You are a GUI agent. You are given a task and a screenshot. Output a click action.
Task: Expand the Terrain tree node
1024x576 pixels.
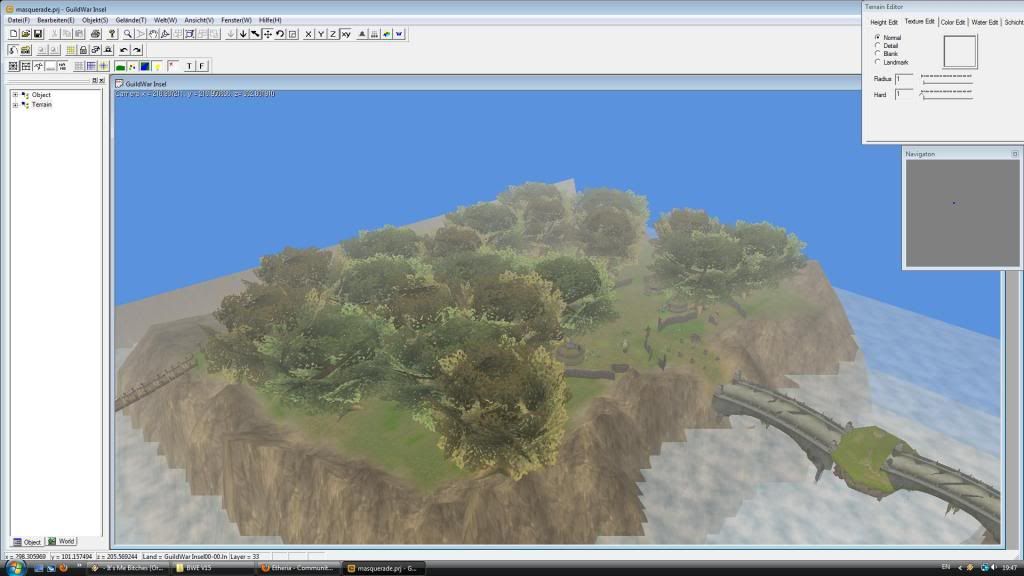point(15,104)
